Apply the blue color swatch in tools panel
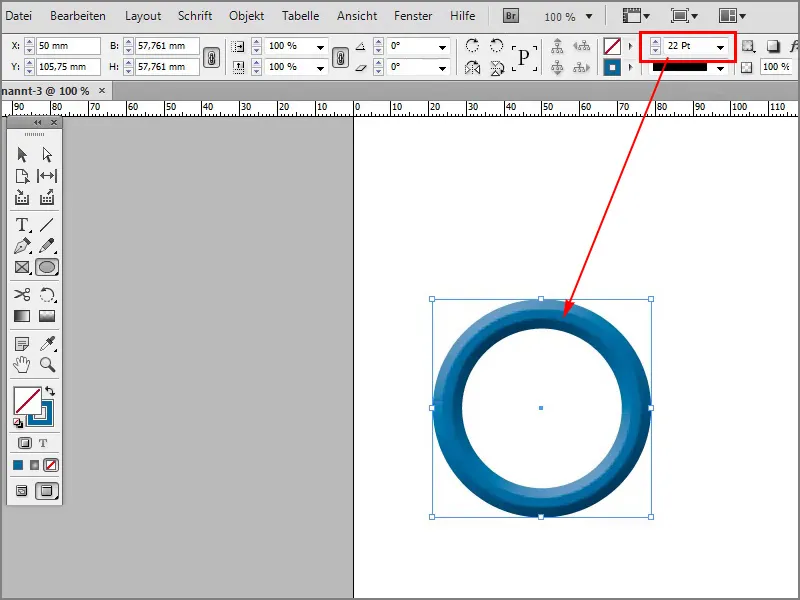Viewport: 800px width, 600px height. (18, 465)
